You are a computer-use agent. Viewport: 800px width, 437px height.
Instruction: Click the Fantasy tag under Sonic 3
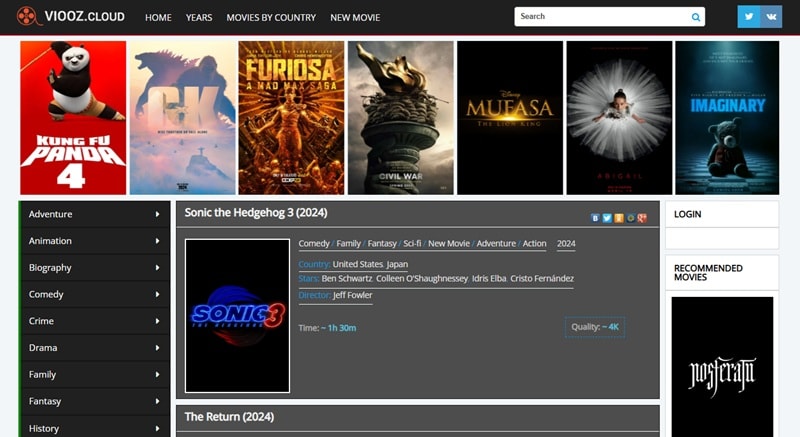pyautogui.click(x=382, y=244)
